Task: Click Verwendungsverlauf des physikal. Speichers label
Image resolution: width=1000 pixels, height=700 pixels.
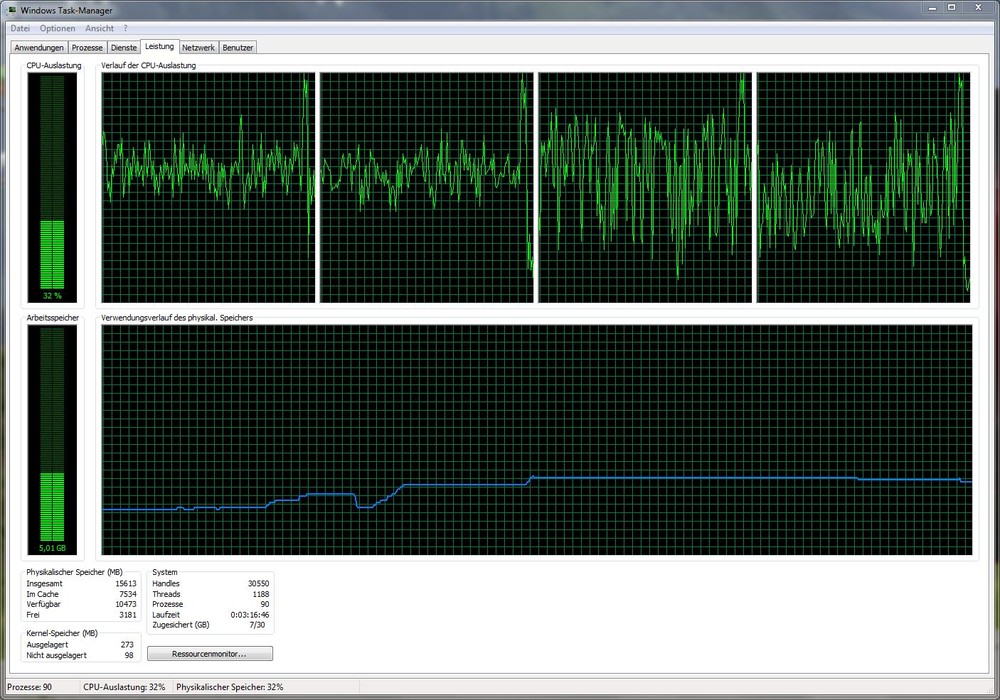Action: (x=177, y=317)
